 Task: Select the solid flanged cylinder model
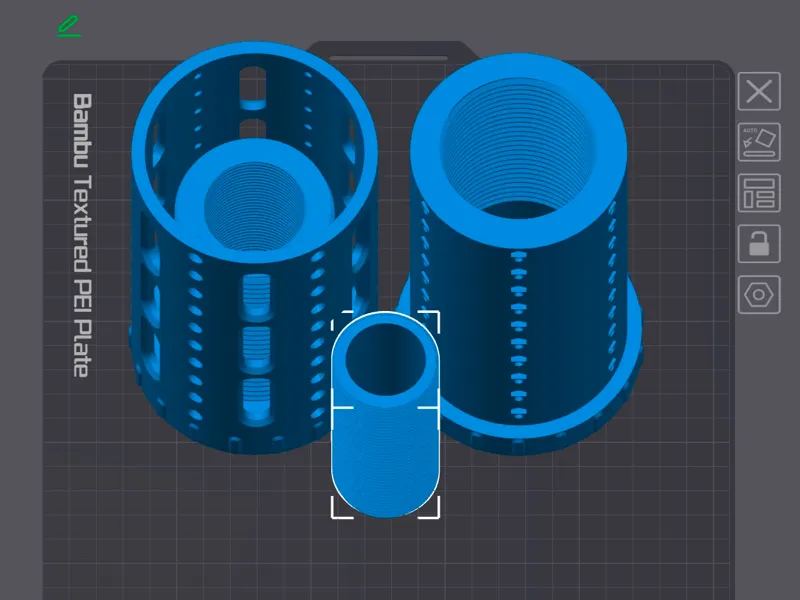click(520, 255)
